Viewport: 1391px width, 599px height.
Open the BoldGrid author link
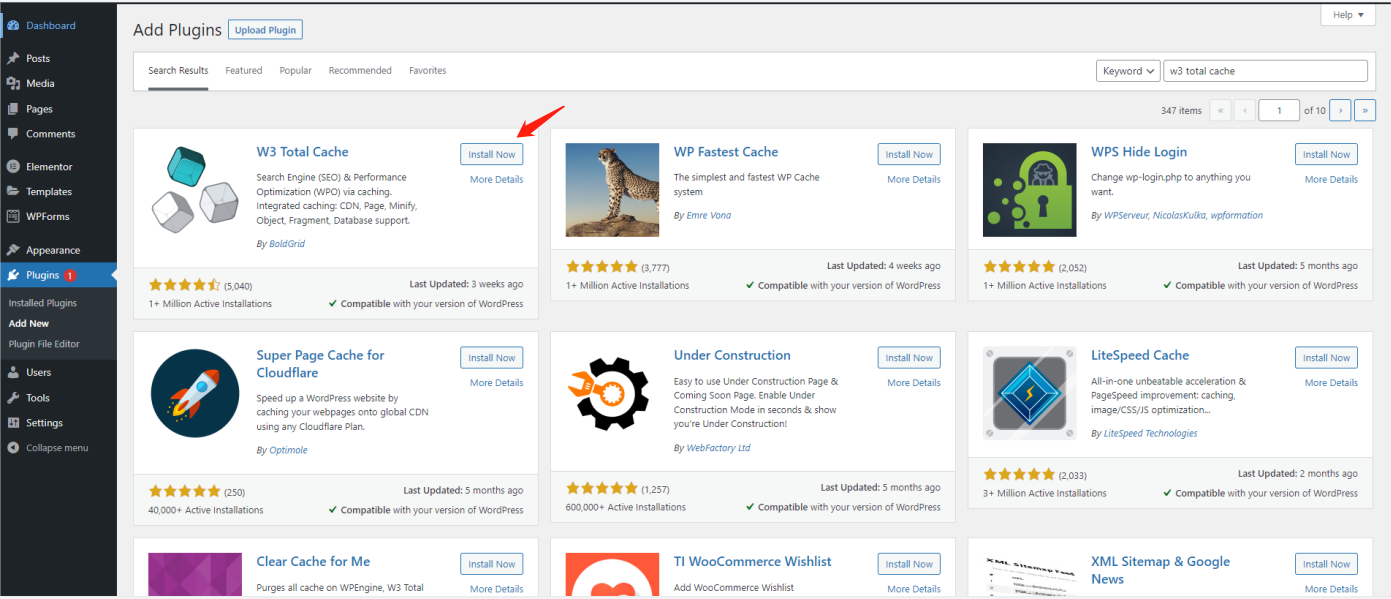pos(286,244)
